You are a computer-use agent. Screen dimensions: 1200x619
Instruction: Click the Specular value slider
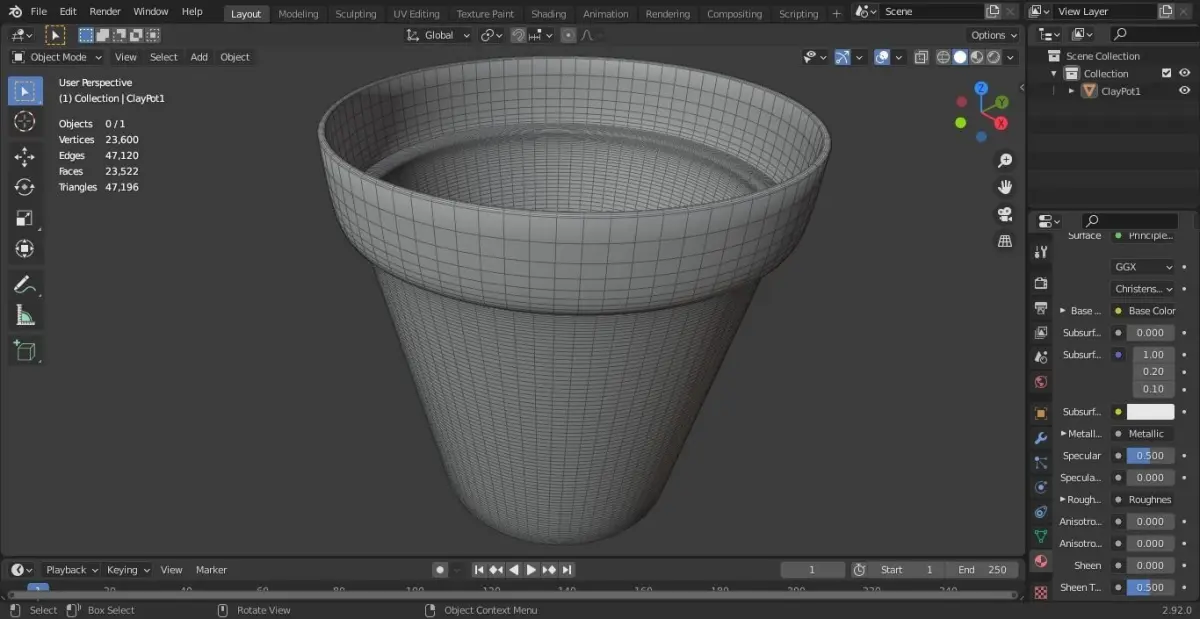coord(1150,456)
